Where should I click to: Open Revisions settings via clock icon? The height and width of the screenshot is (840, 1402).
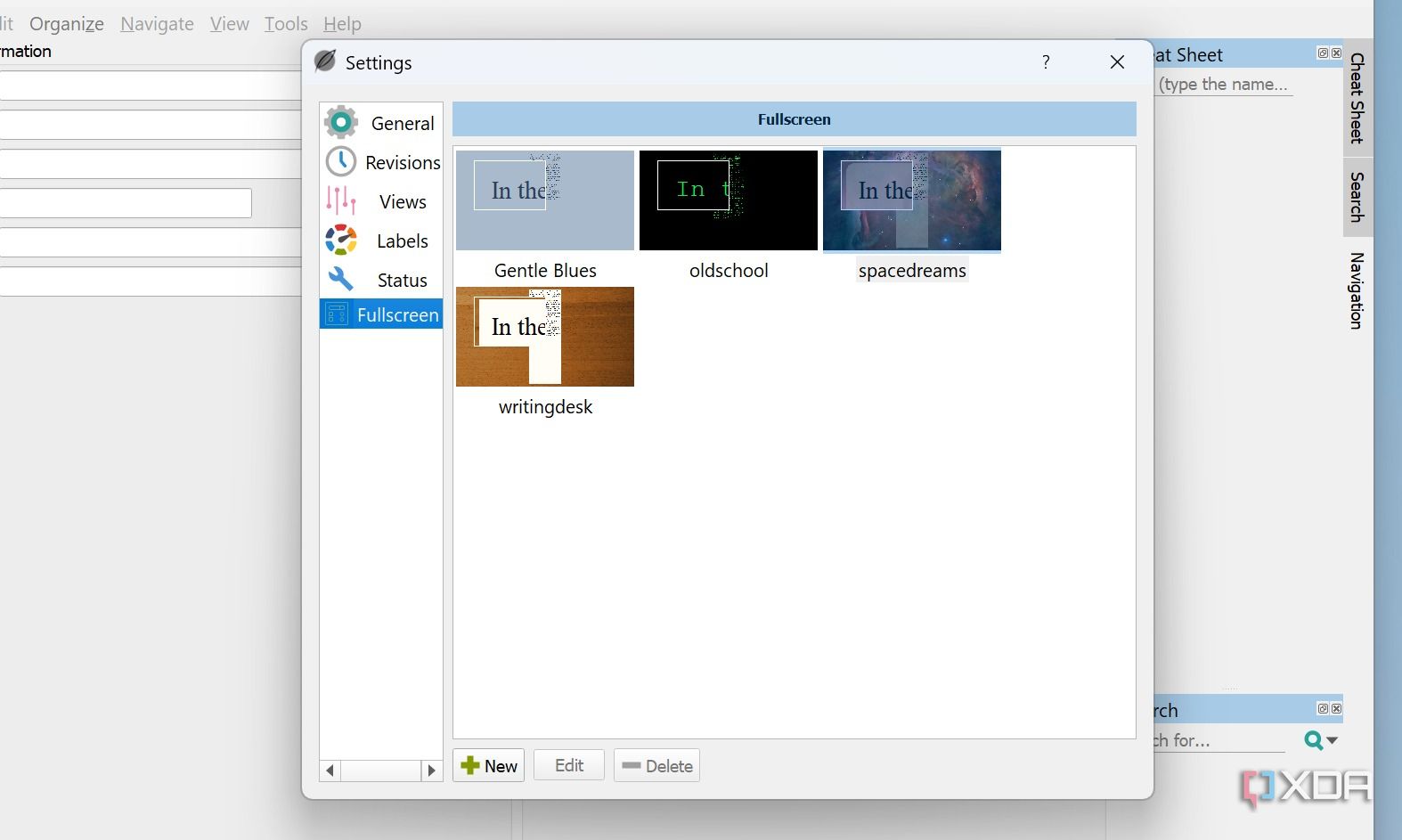click(x=341, y=162)
